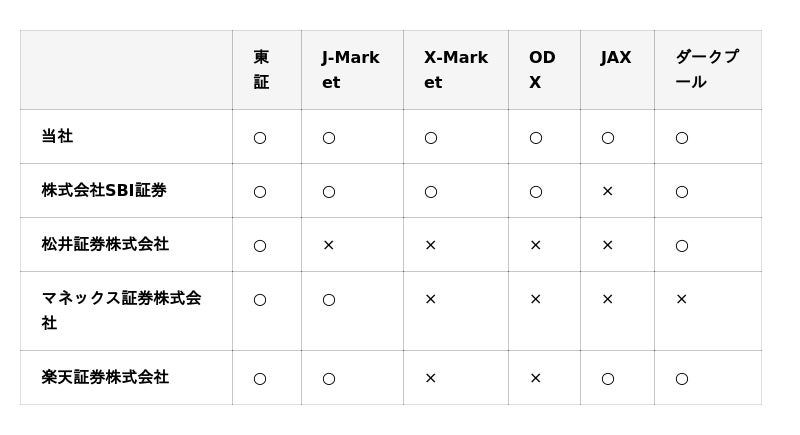This screenshot has height=435, width=800.
Task: Click the circle for マネックス証券 under J-Market
Action: coord(328,299)
